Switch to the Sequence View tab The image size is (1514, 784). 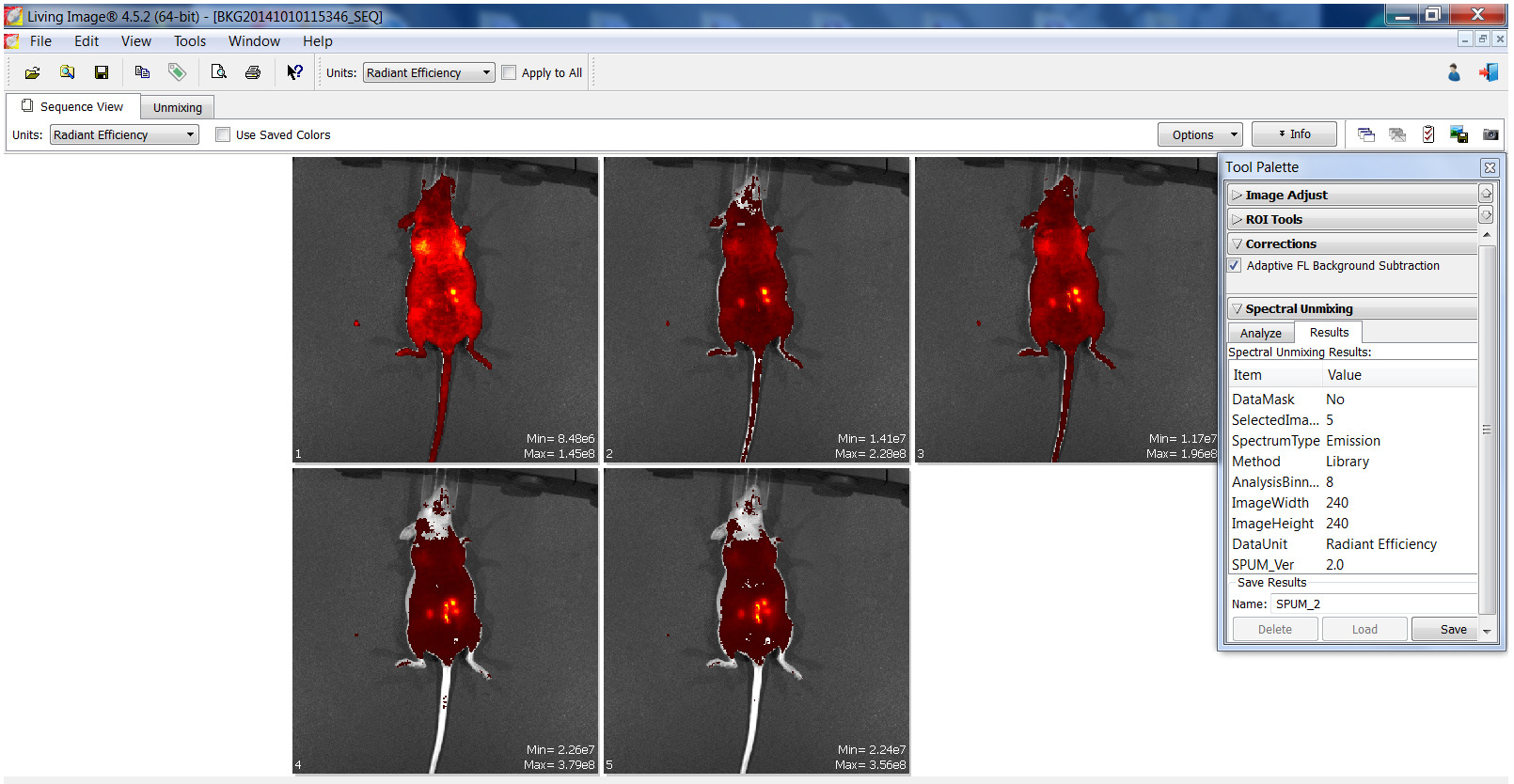73,106
